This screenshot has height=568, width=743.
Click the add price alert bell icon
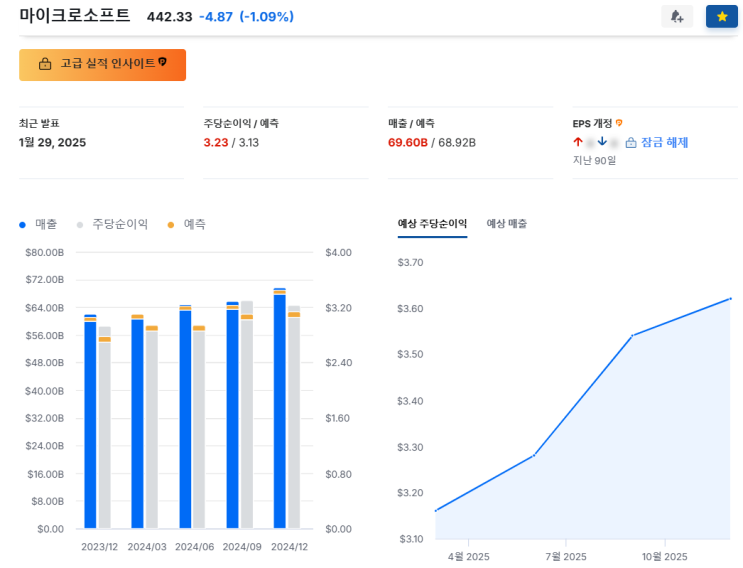tap(677, 17)
